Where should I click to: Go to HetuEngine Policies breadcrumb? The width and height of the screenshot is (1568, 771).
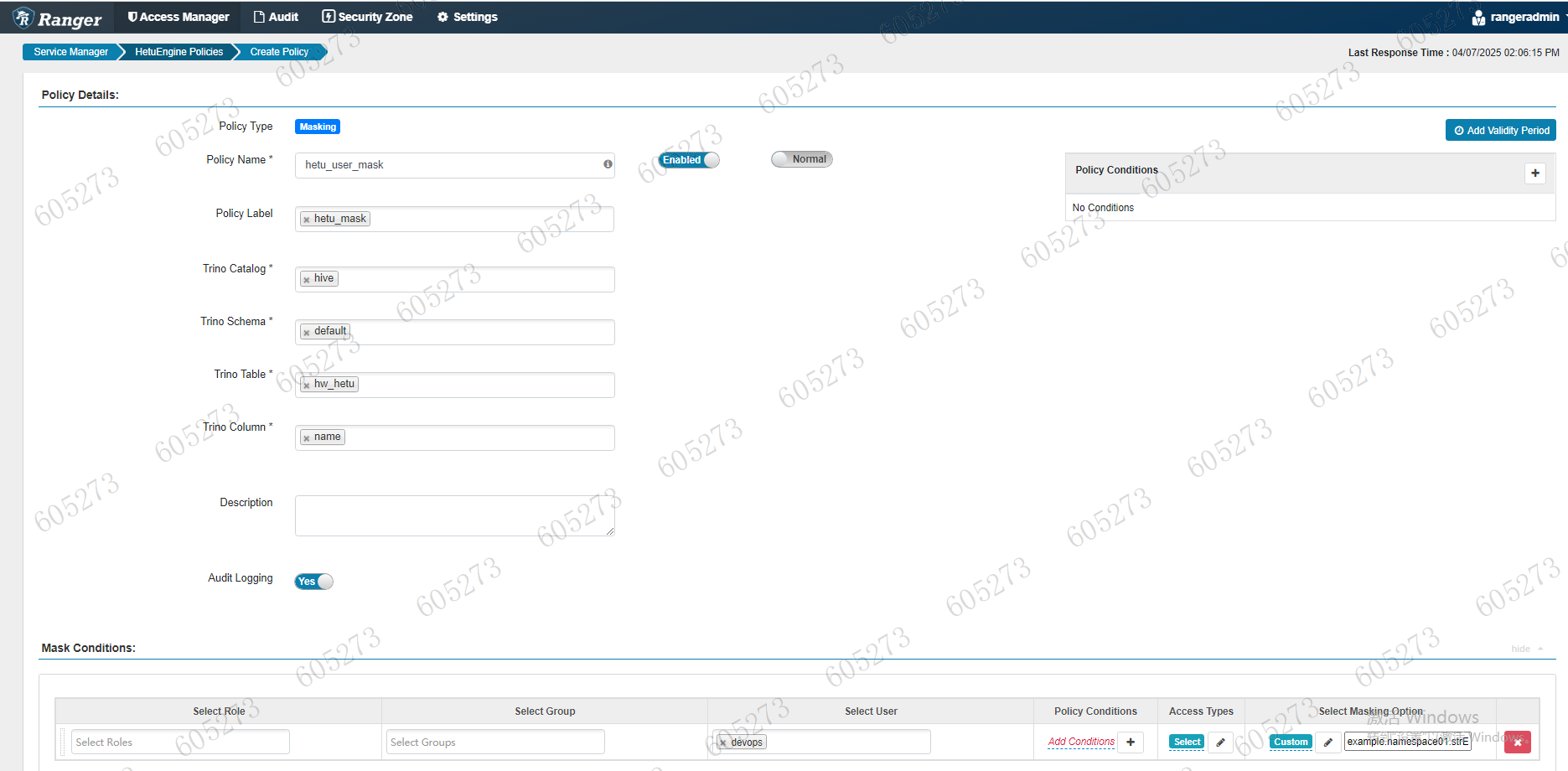179,52
